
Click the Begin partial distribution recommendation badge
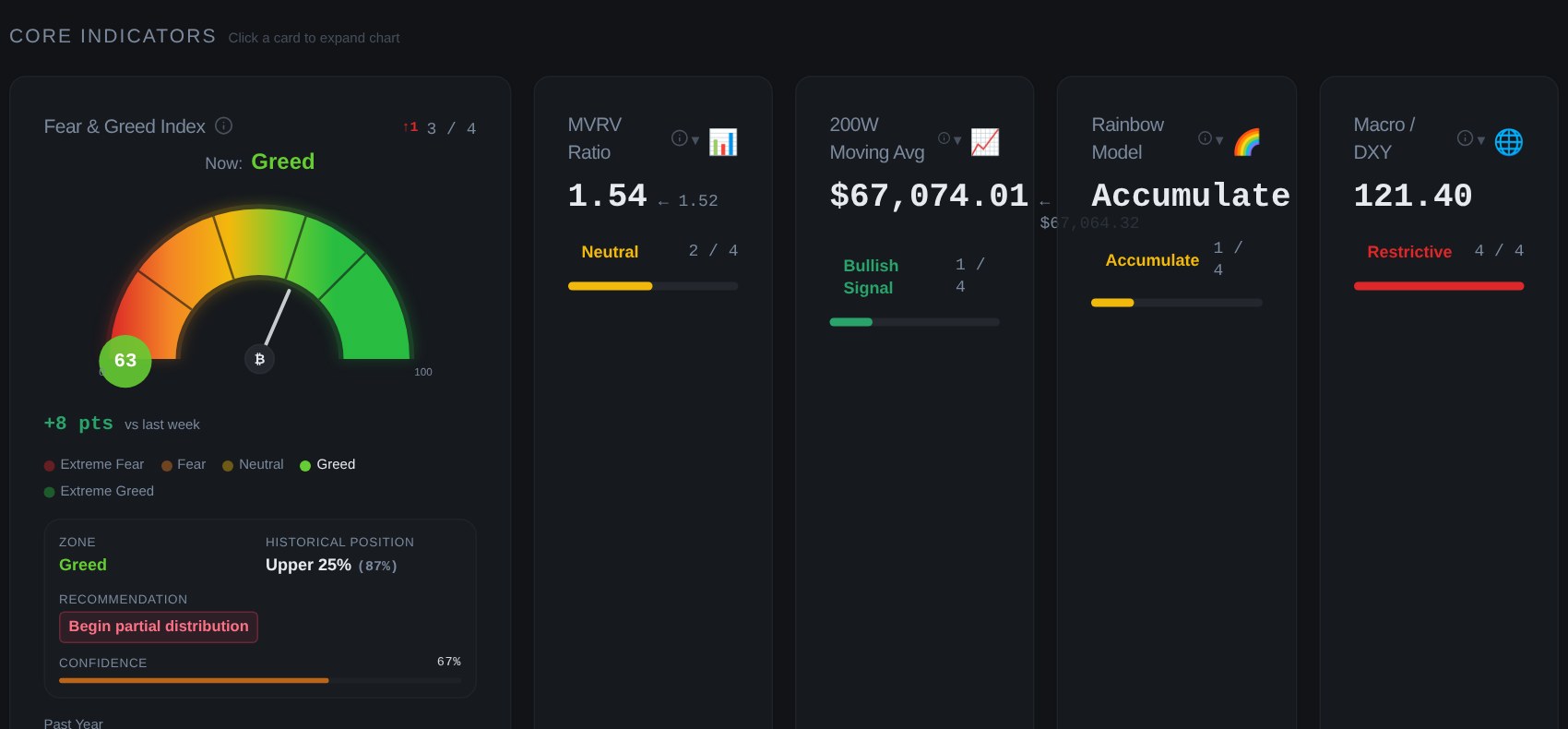point(159,627)
